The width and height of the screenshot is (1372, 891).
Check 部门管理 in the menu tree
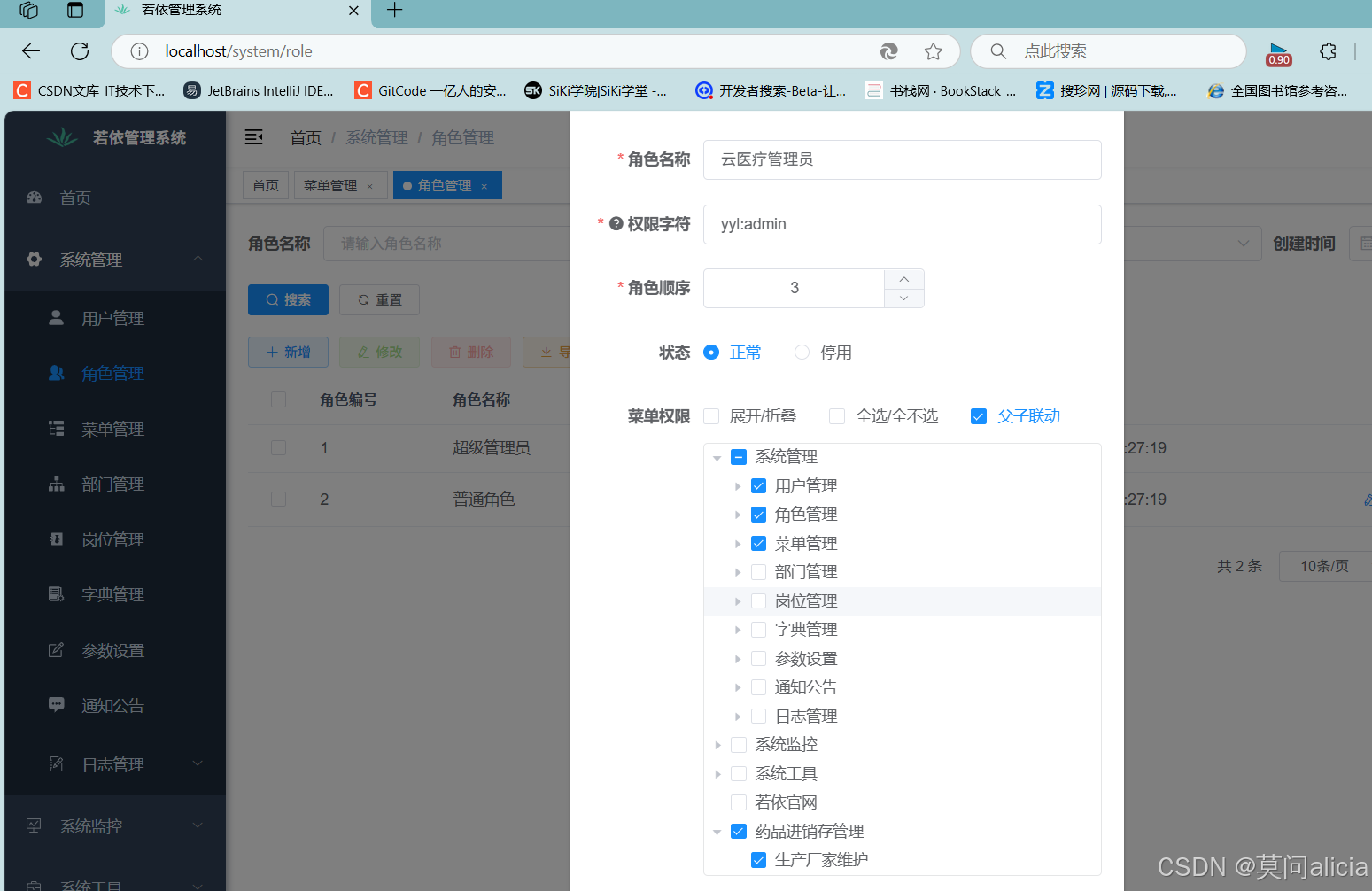click(759, 572)
